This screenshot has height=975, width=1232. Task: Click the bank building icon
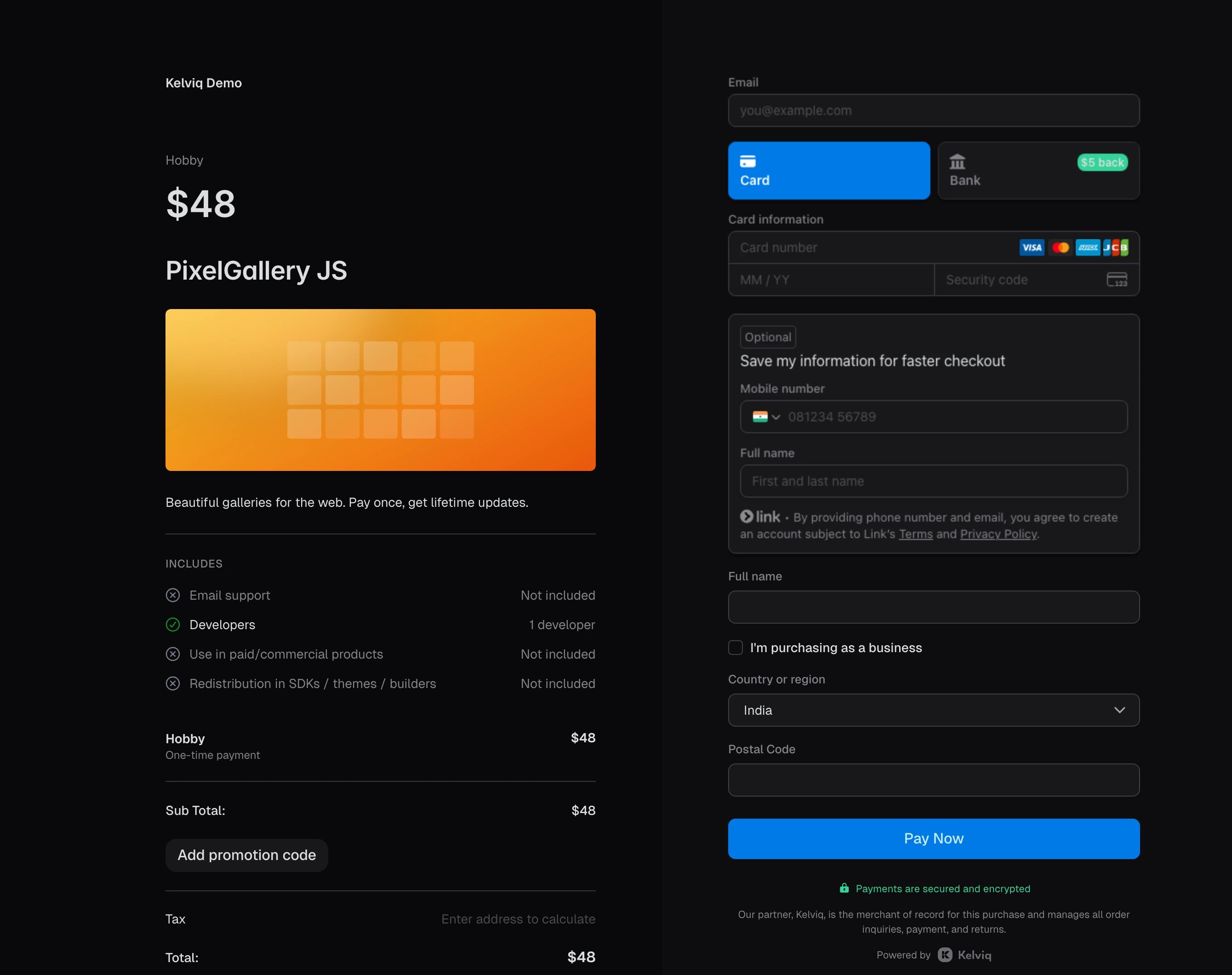click(957, 161)
